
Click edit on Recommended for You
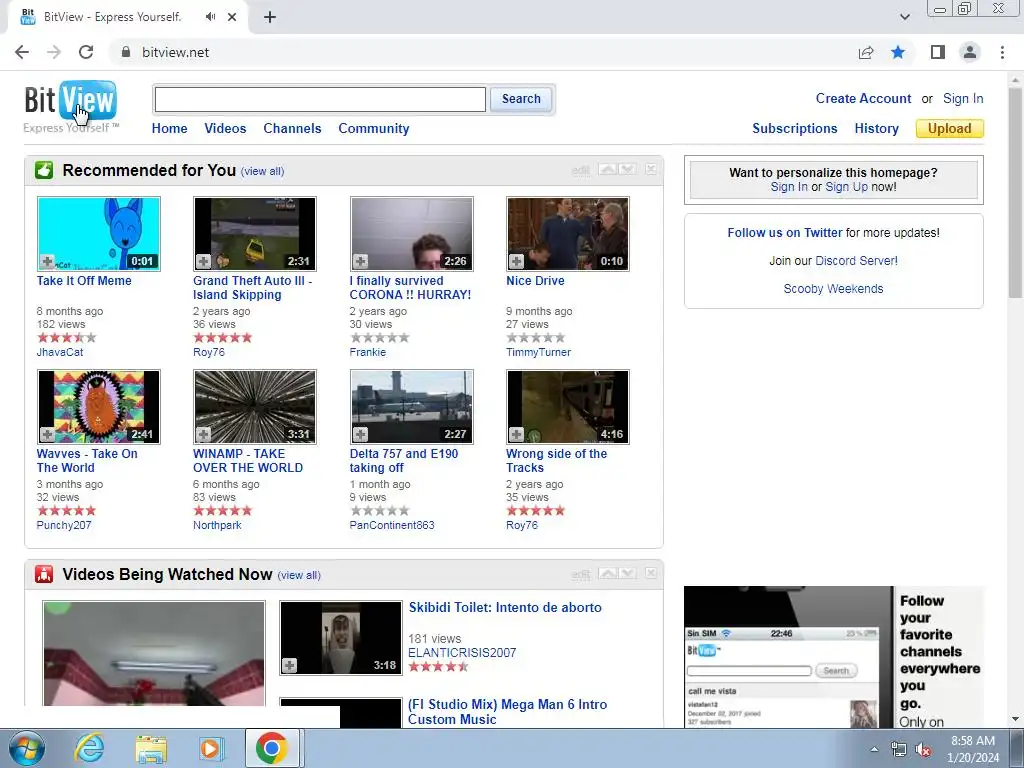pos(581,170)
